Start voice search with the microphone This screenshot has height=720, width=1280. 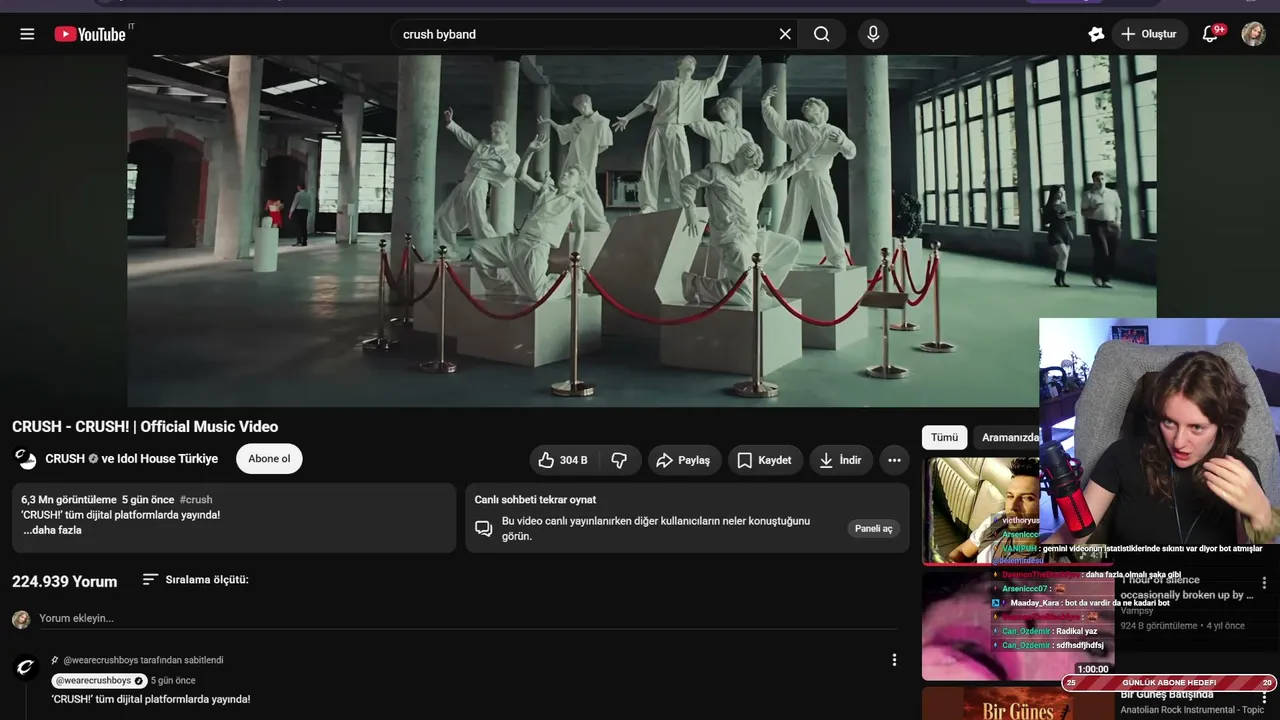pyautogui.click(x=873, y=34)
